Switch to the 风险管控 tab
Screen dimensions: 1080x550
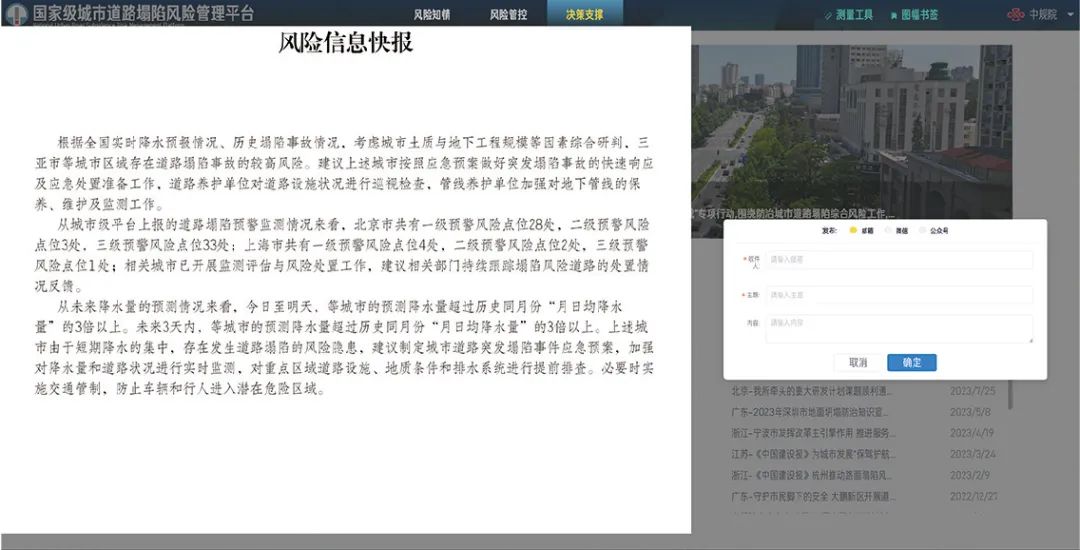pyautogui.click(x=507, y=15)
